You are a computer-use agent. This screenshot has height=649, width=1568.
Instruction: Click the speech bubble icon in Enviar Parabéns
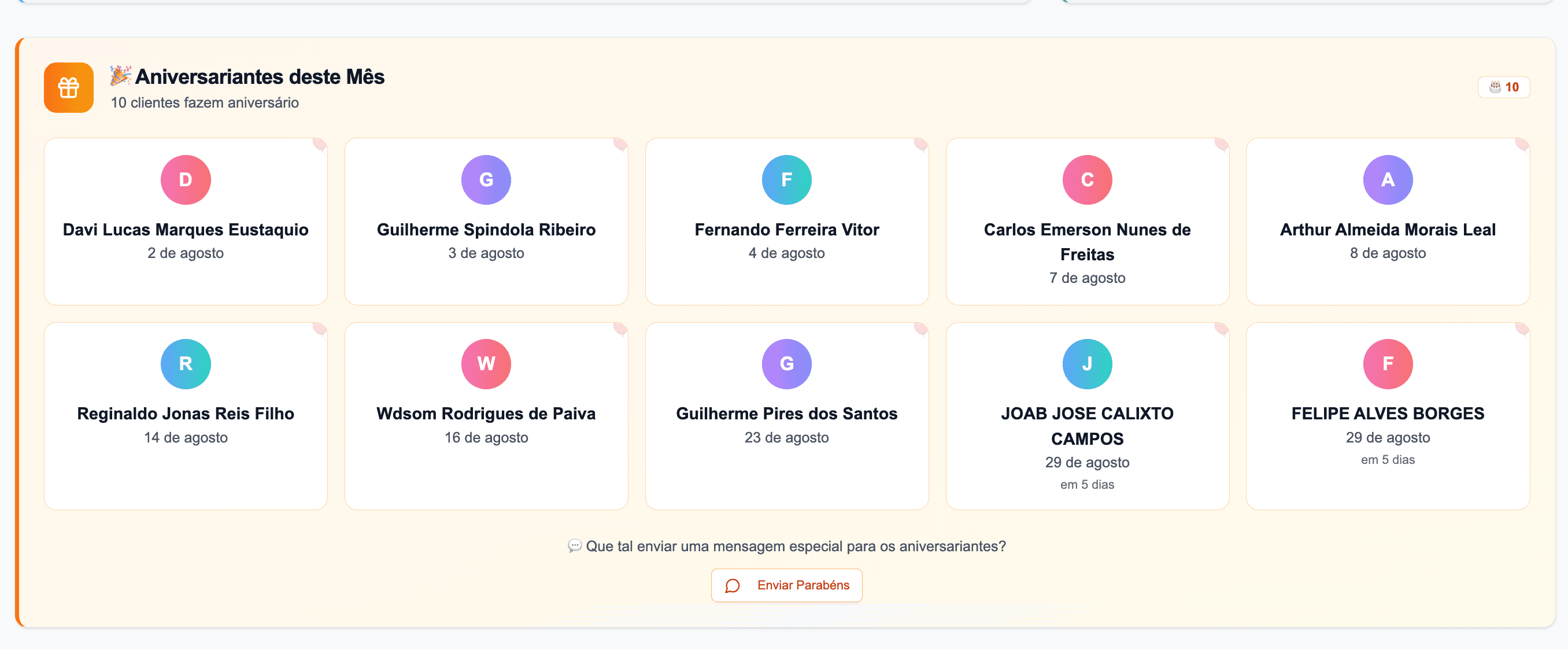point(733,586)
